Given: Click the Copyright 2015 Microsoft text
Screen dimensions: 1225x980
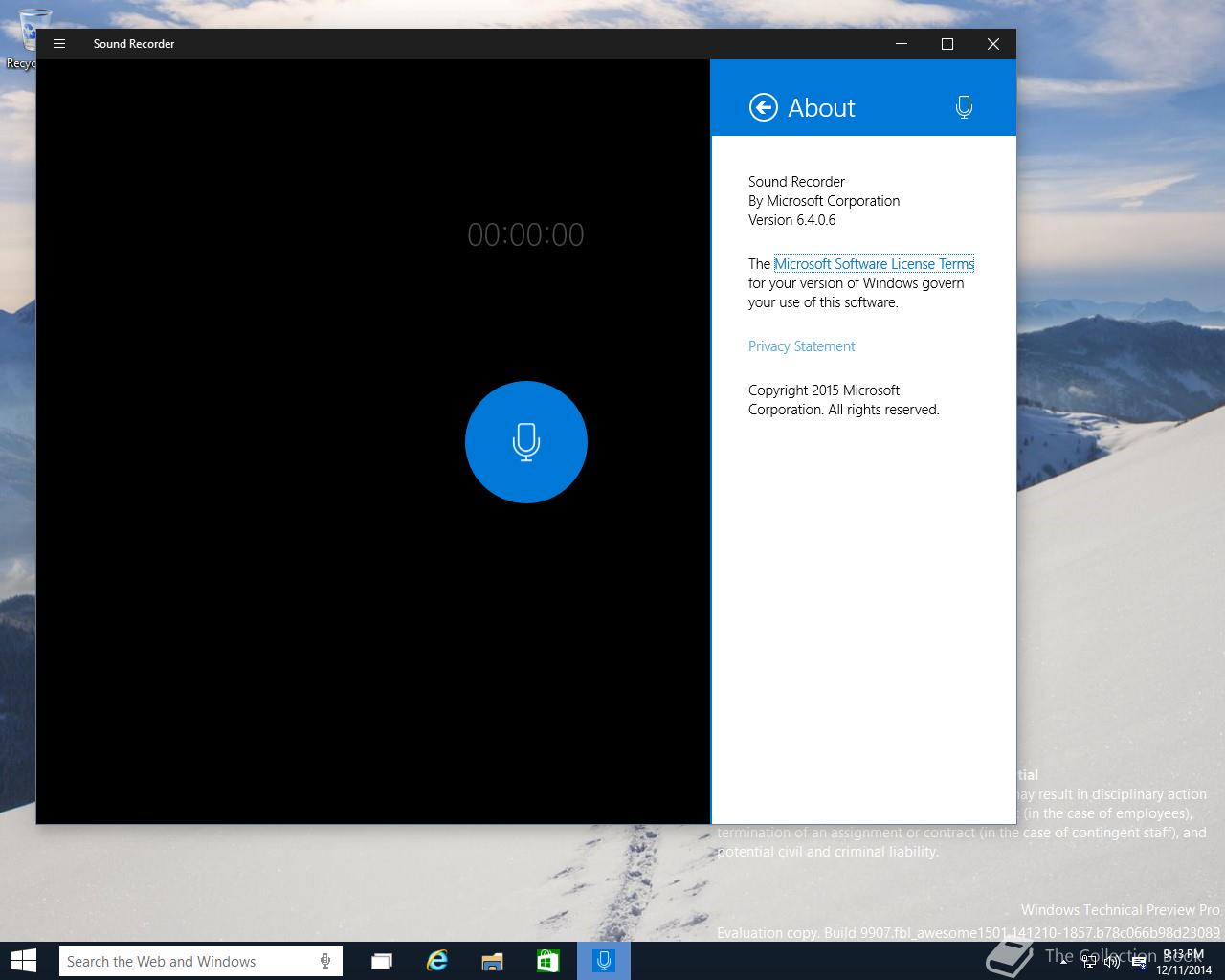Looking at the screenshot, I should (824, 390).
